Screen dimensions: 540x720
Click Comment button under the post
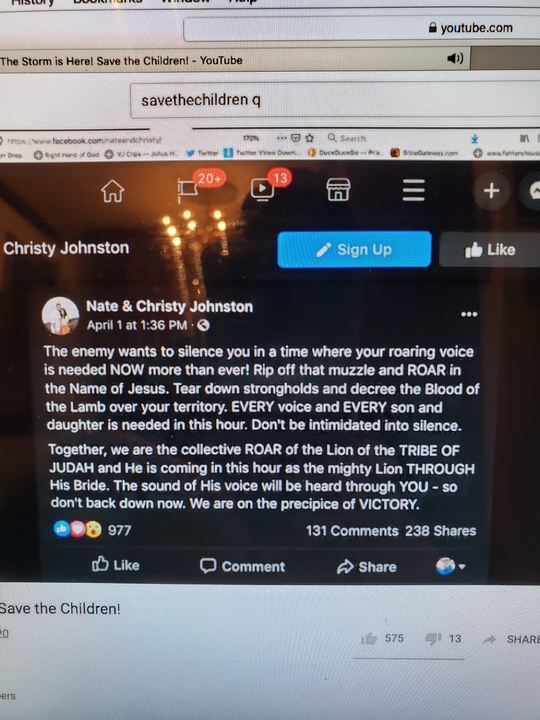tap(242, 566)
